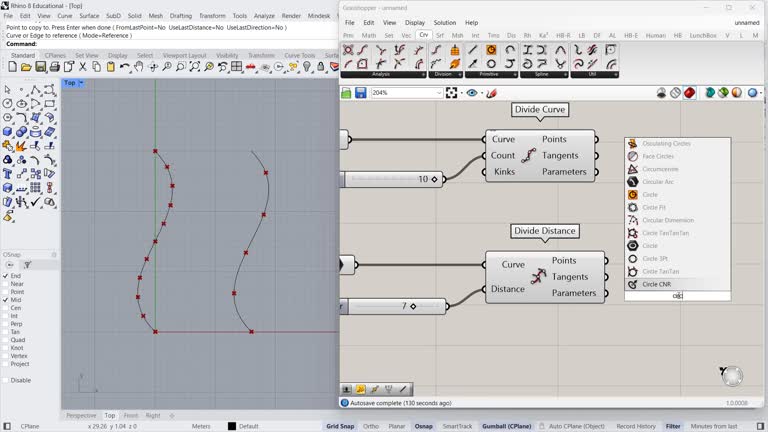The image size is (768, 432).
Task: Enable the Near object snap checkbox
Action: [x=6, y=284]
